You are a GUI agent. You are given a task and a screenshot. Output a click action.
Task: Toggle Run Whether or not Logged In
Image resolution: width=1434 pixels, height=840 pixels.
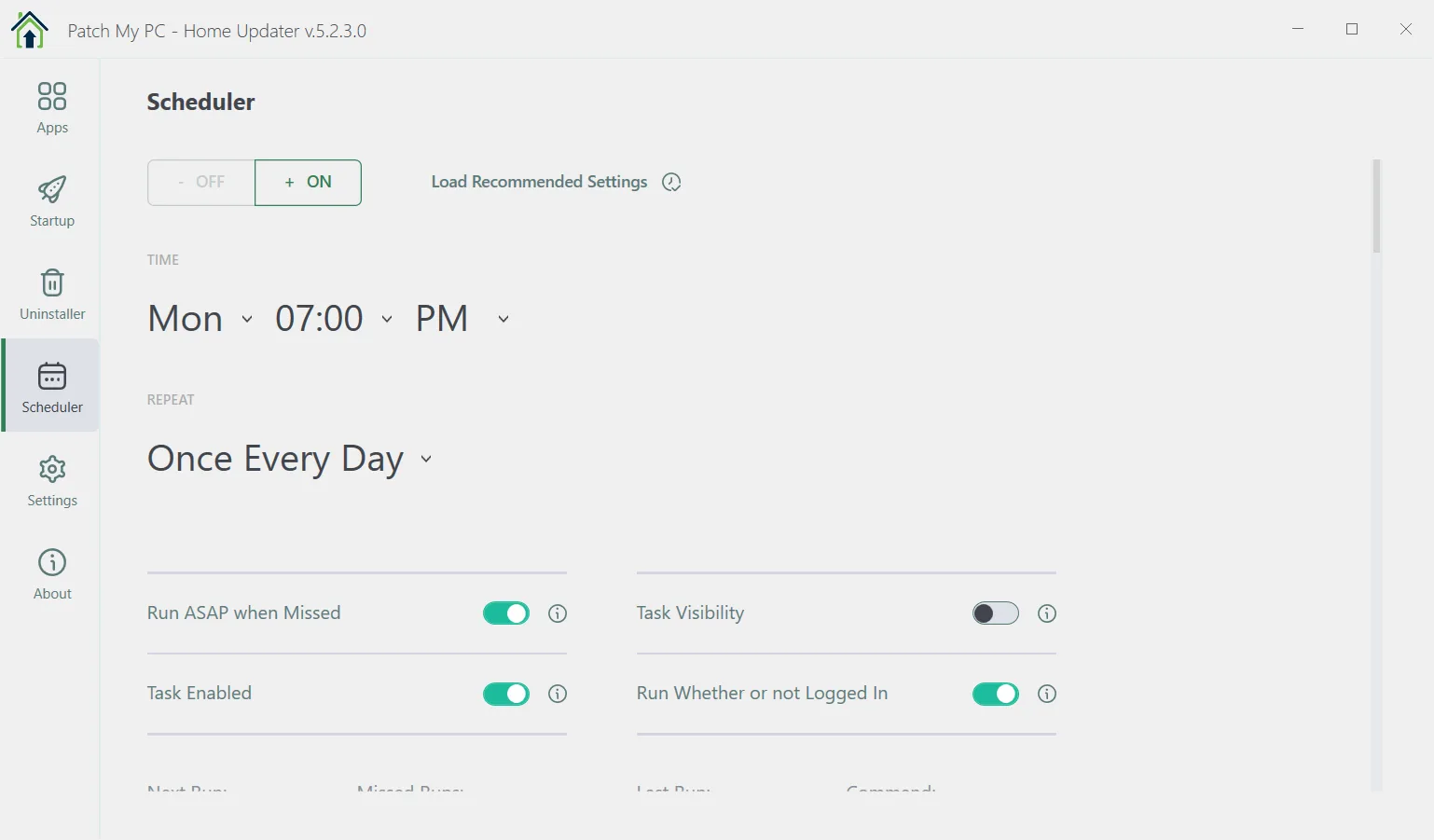996,694
